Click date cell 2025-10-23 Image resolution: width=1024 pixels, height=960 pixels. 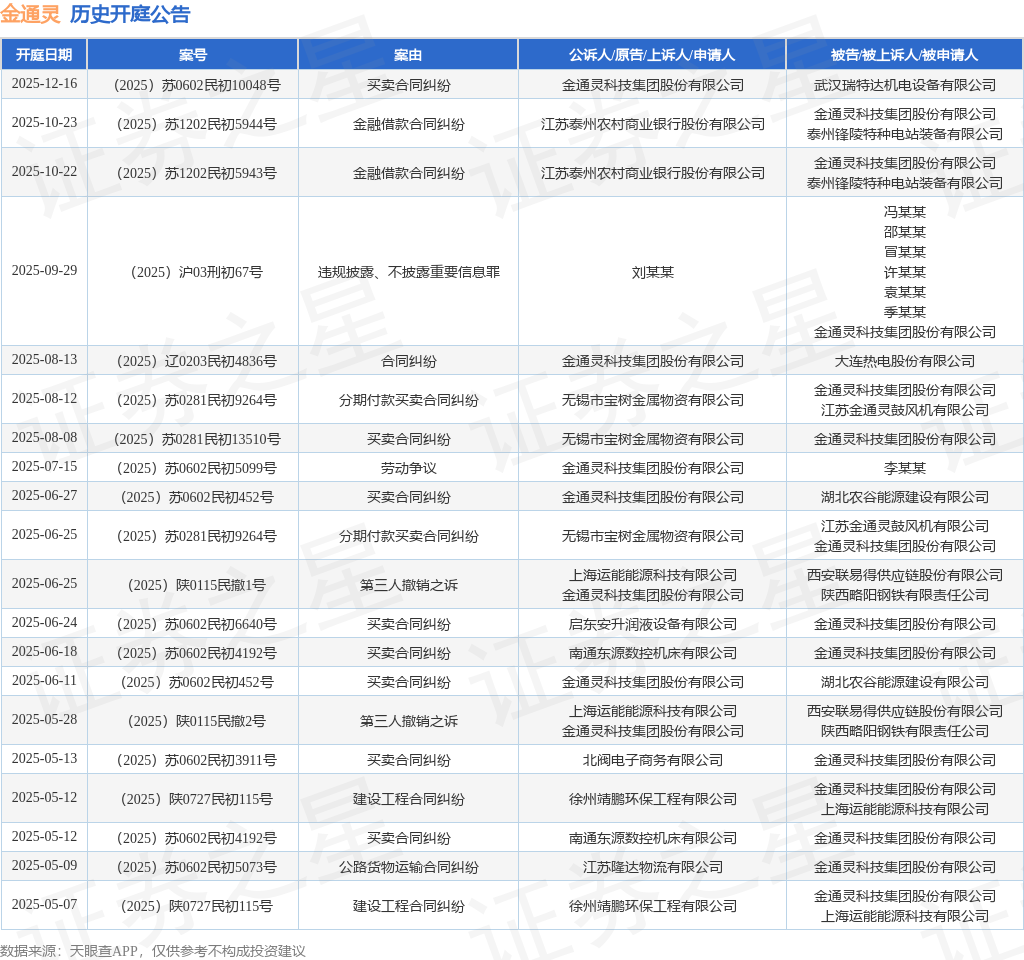coord(44,123)
